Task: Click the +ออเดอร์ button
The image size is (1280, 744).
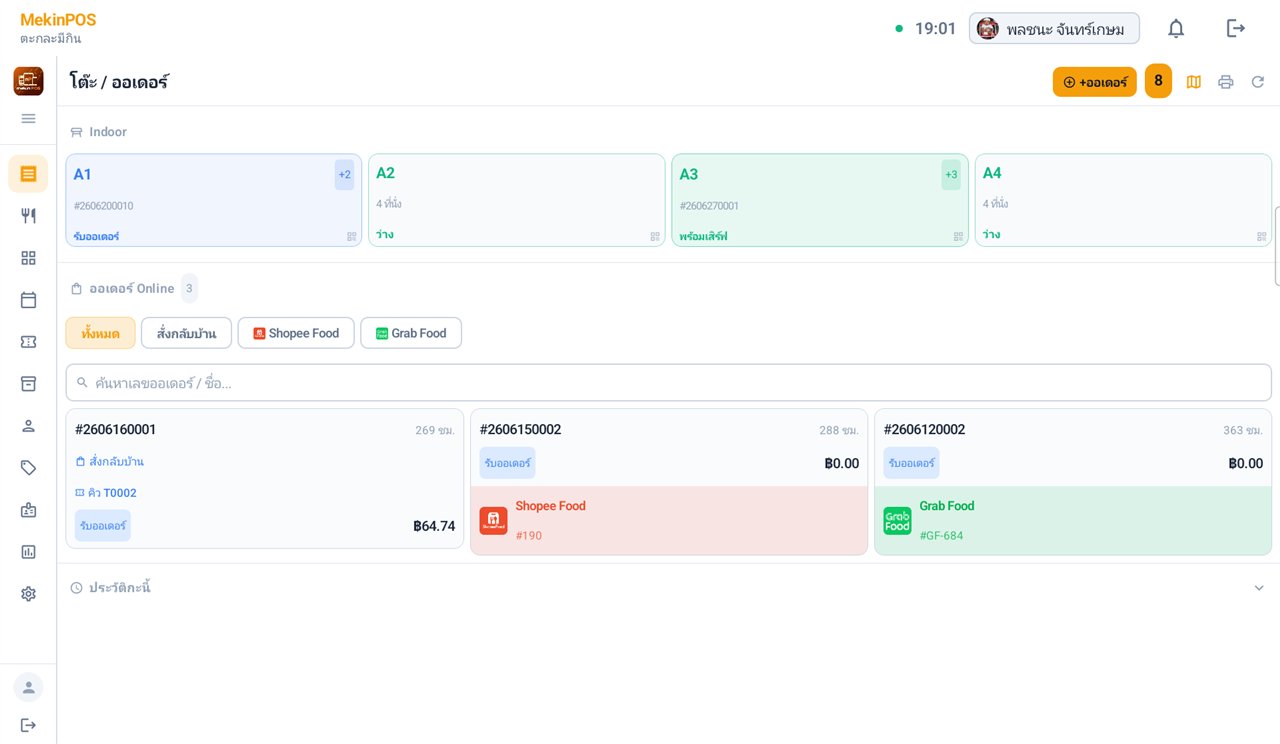Action: [x=1095, y=82]
